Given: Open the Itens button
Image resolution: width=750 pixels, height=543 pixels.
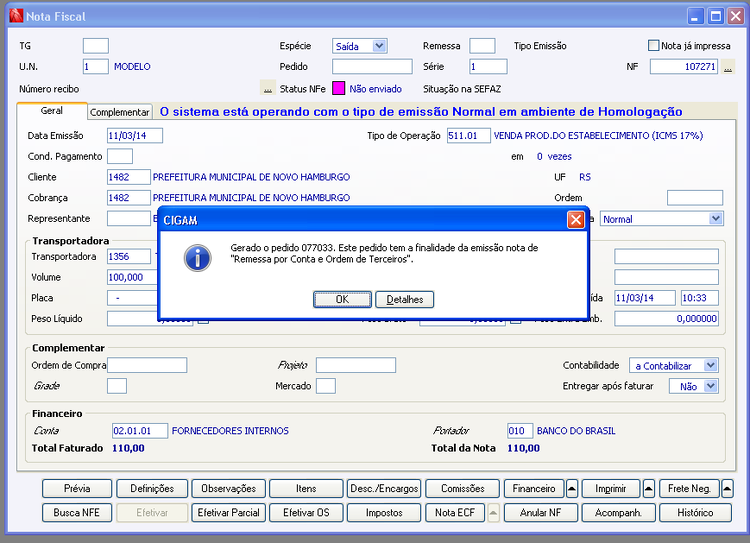Looking at the screenshot, I should (306, 488).
